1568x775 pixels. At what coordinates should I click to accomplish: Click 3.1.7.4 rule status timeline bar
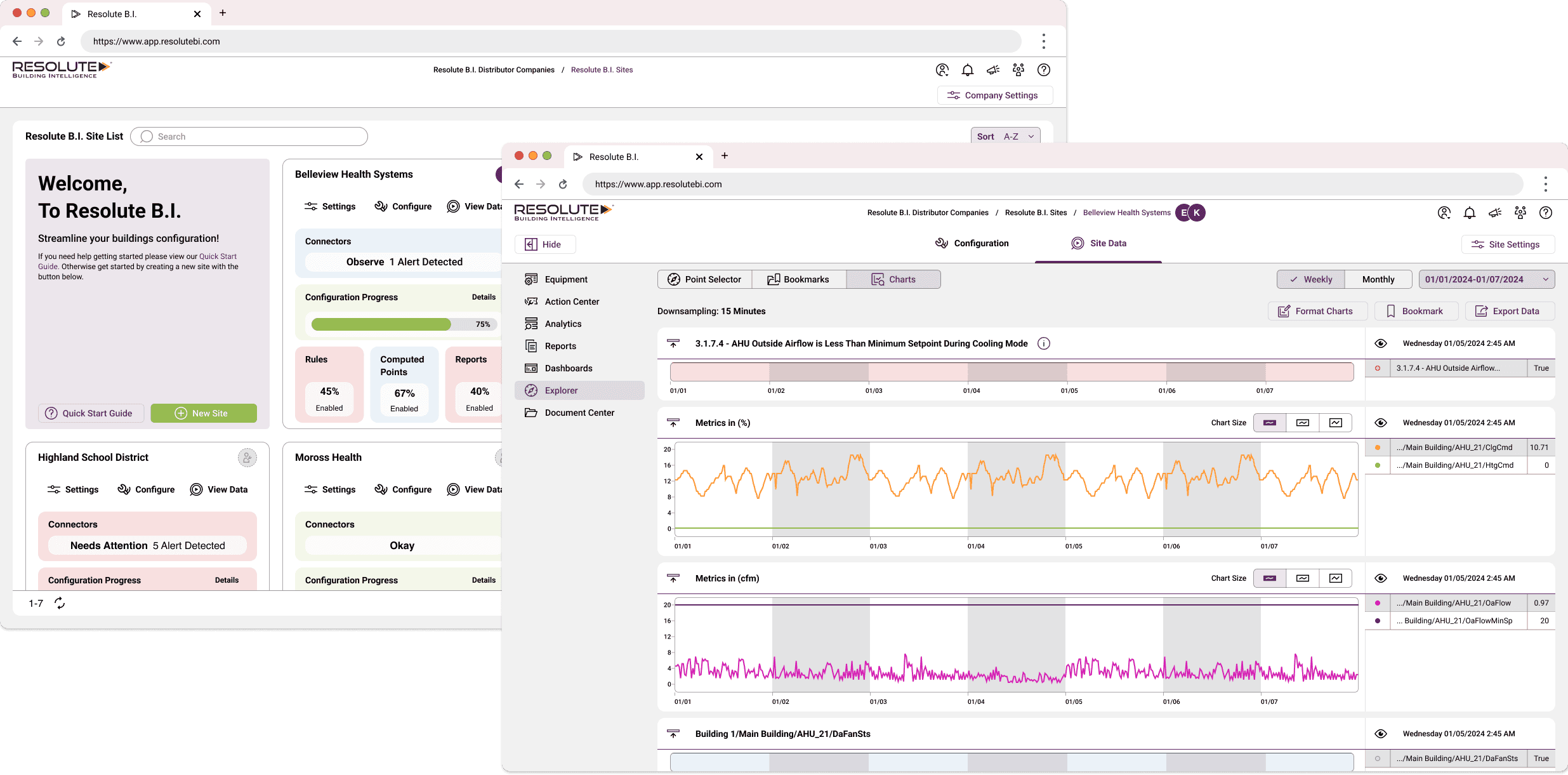coord(1011,372)
